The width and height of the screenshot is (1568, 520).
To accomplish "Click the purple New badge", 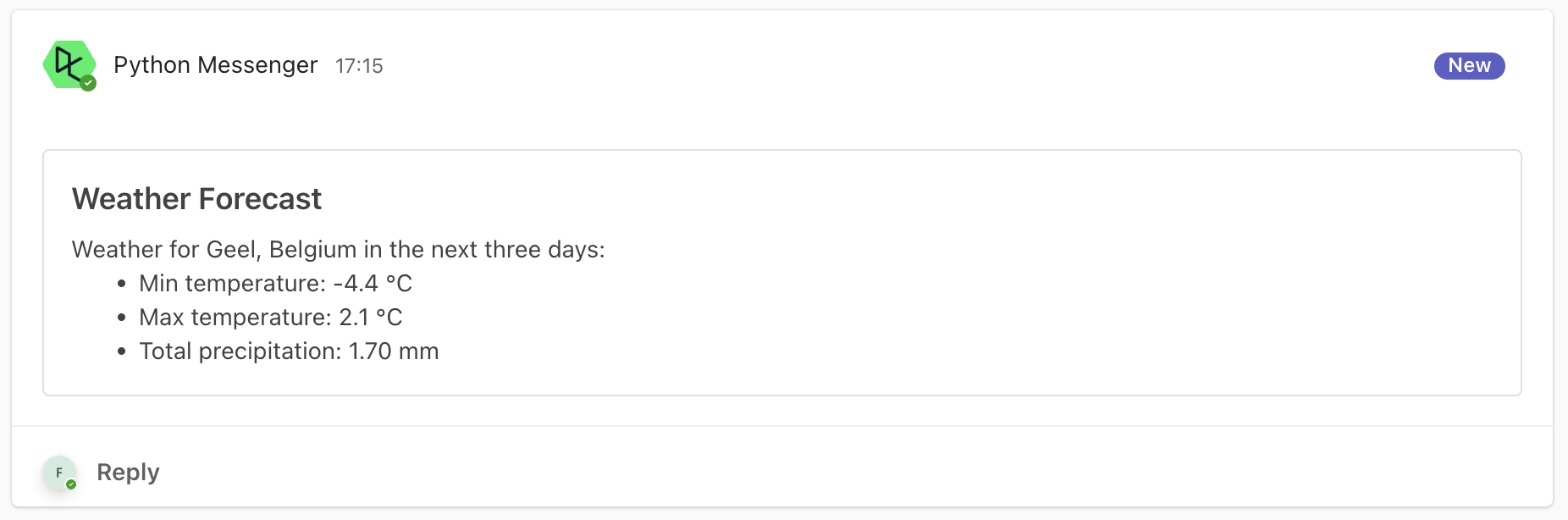I will tap(1469, 65).
